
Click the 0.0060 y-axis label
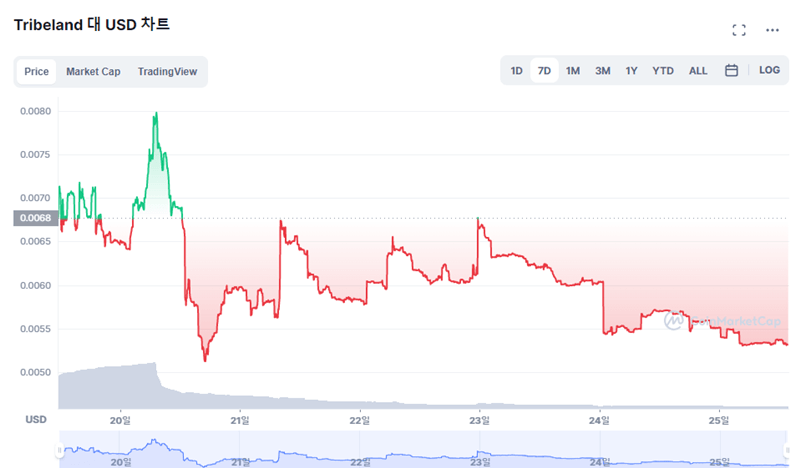tap(35, 285)
